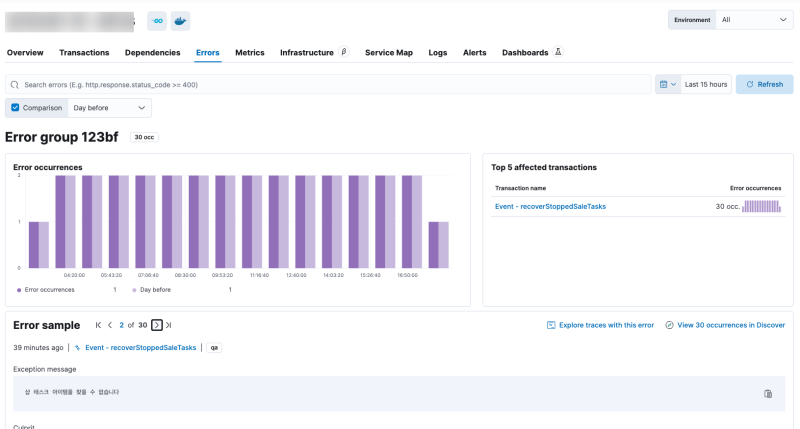Viewport: 800px width, 429px height.
Task: Go to the first error sample
Action: [x=98, y=325]
